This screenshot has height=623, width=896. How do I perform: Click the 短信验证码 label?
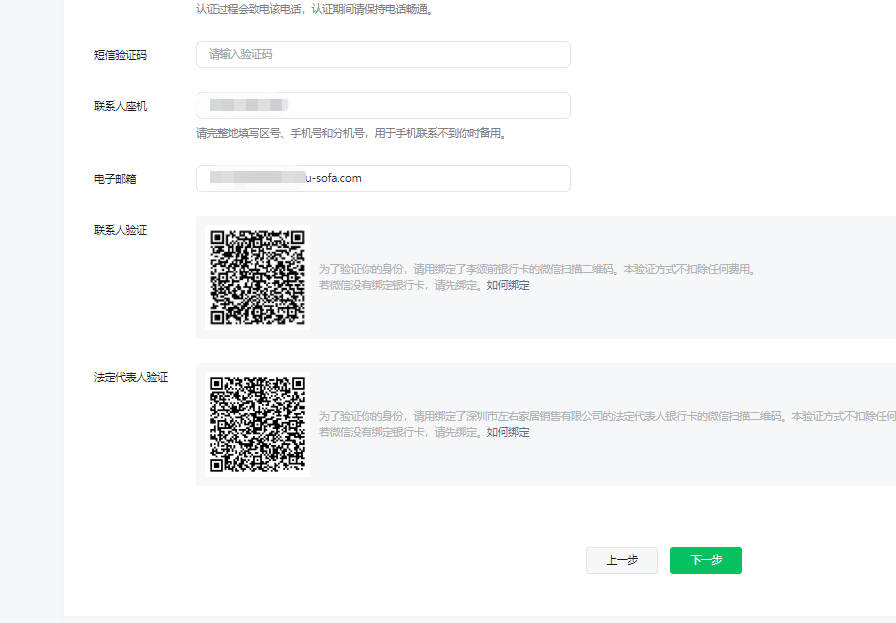(x=121, y=55)
